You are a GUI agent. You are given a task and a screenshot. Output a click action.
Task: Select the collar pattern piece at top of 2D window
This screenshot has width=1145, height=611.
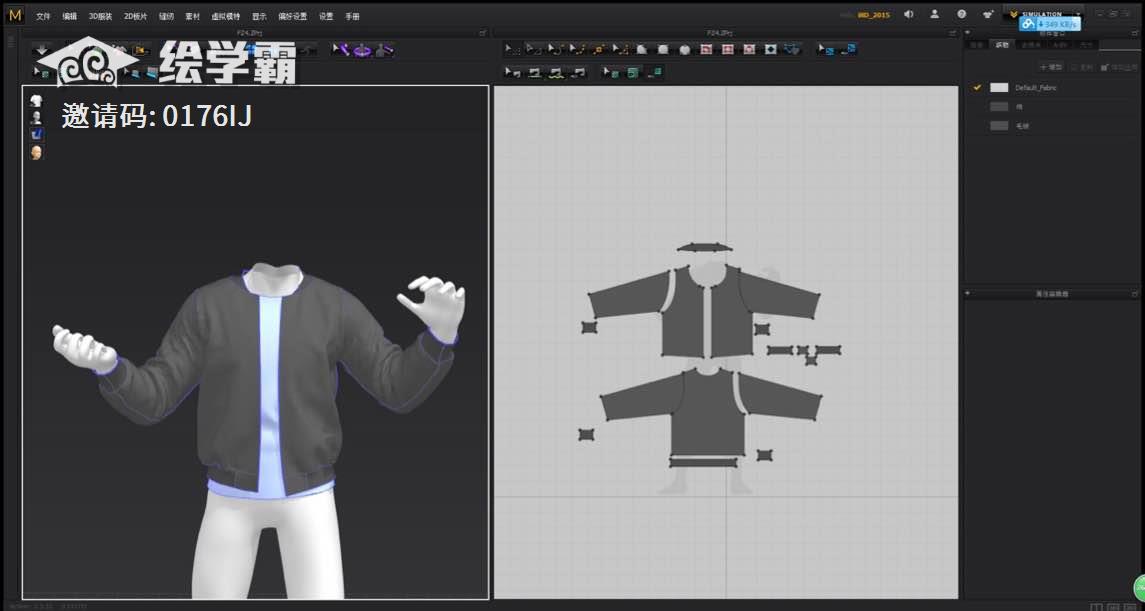click(704, 247)
